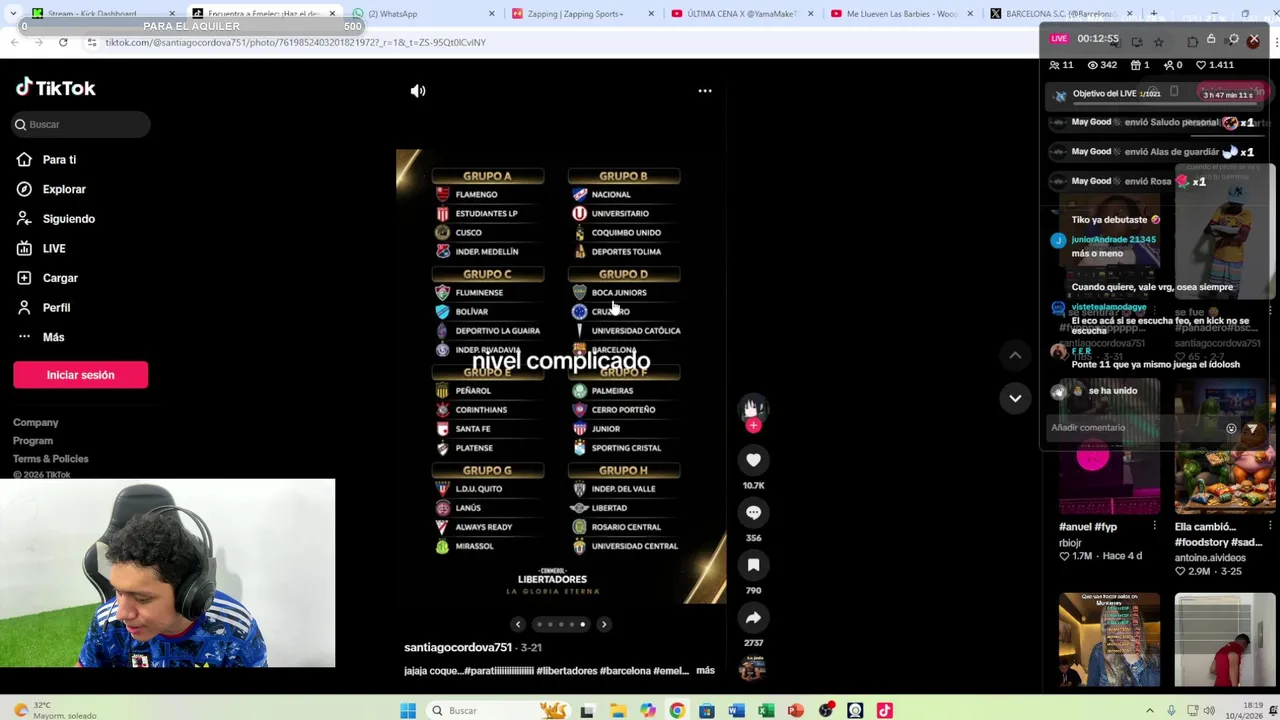Open settings gear in the LIVE overlay
The width and height of the screenshot is (1280, 720).
[1233, 39]
